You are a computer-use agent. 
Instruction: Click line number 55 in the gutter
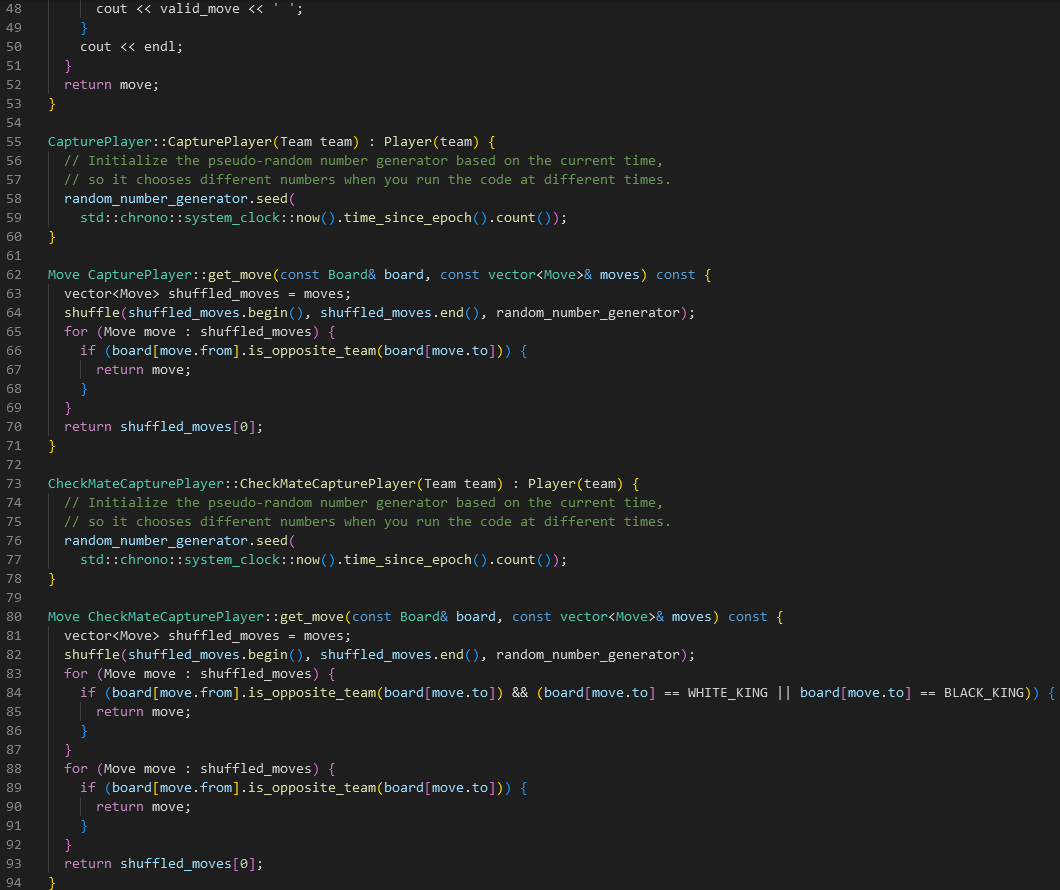click(x=14, y=141)
